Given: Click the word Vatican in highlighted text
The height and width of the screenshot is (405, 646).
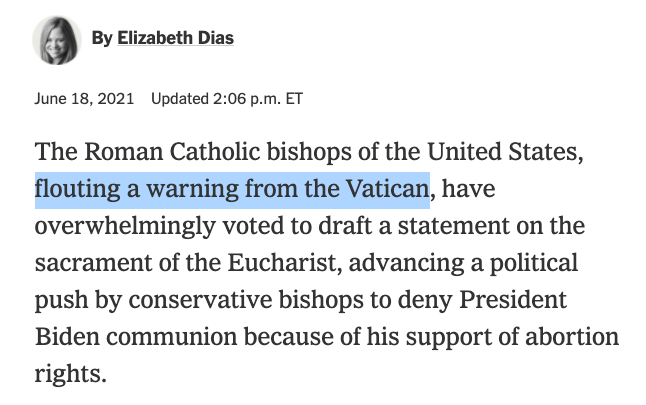Looking at the screenshot, I should 387,189.
